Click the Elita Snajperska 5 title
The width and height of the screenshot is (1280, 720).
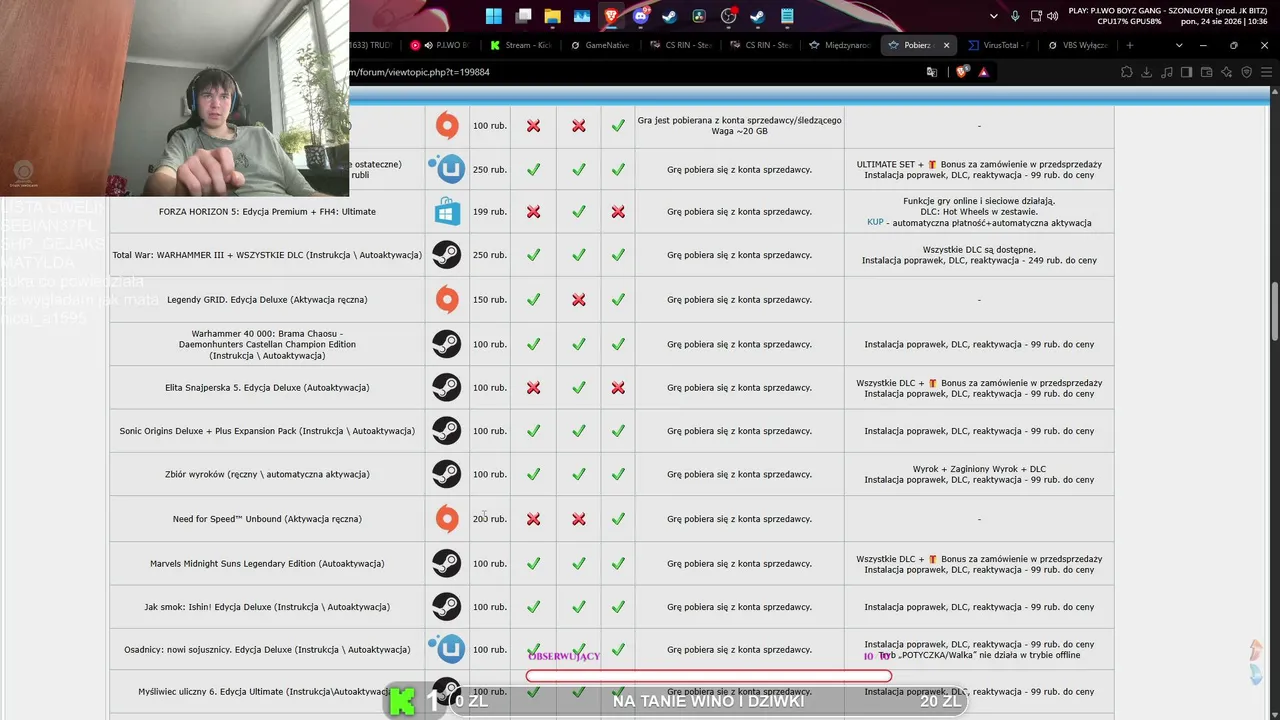(x=267, y=388)
